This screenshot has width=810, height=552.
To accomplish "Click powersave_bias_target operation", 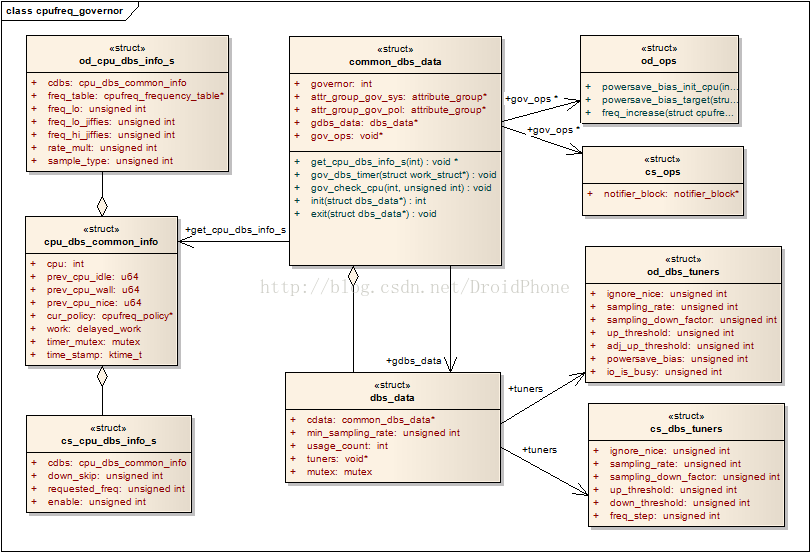I will tap(669, 100).
